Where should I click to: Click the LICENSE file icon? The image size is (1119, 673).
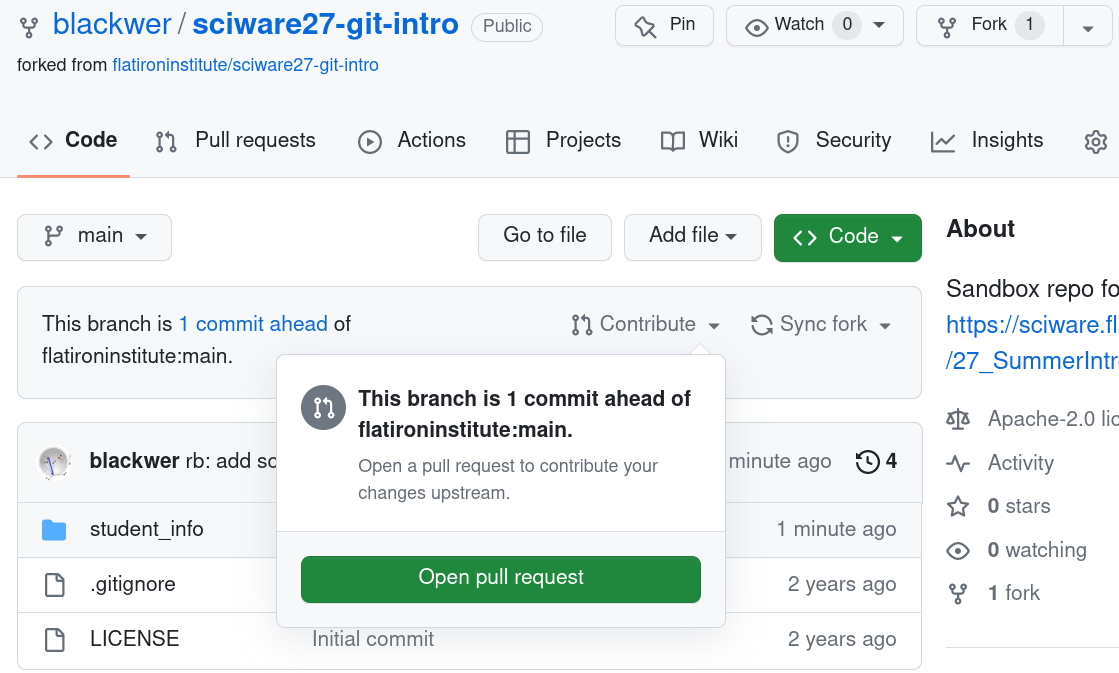[x=55, y=639]
